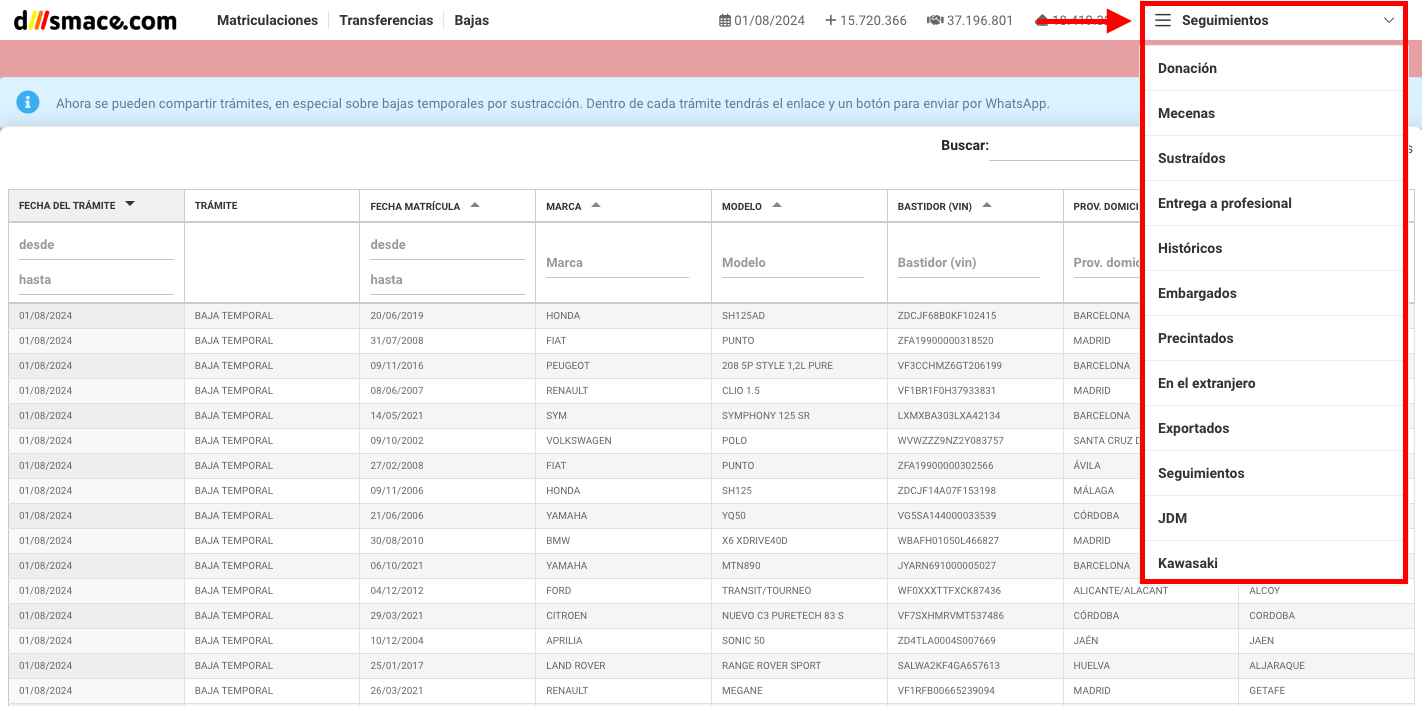Screen dimensions: 1422x706
Task: Select Entrega a profesional option
Action: click(x=1274, y=203)
